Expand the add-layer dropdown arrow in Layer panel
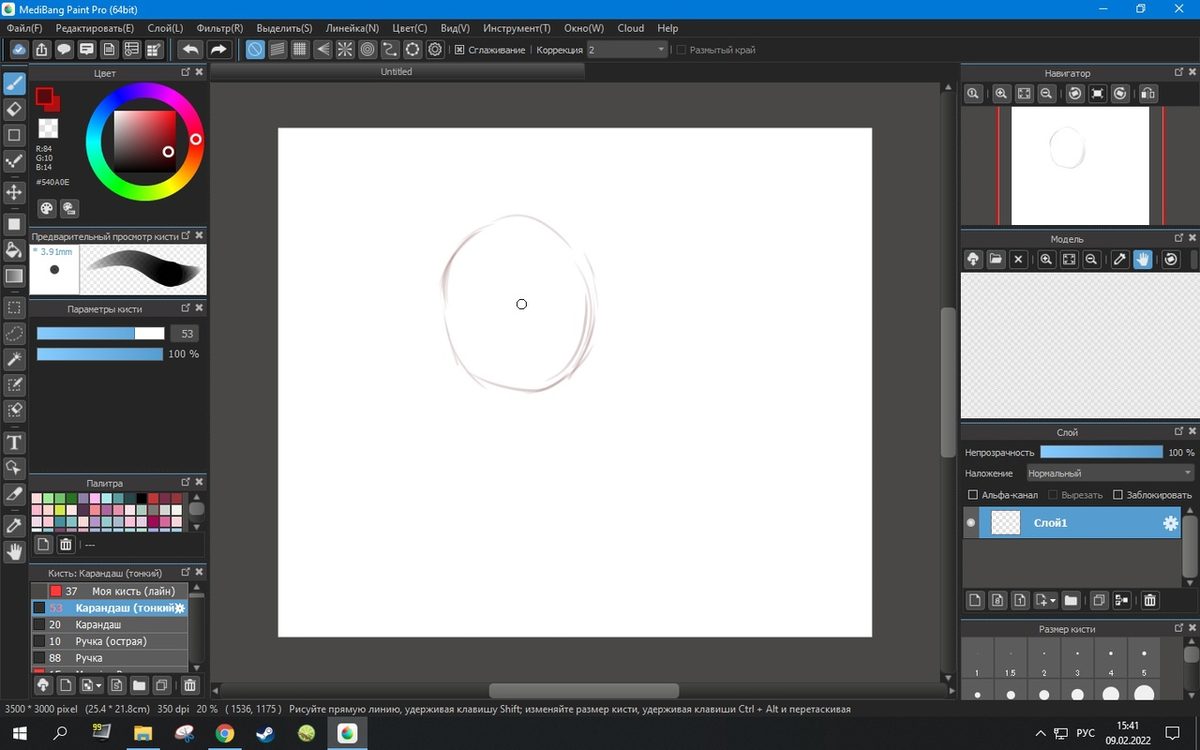Viewport: 1200px width, 750px height. click(x=1053, y=601)
